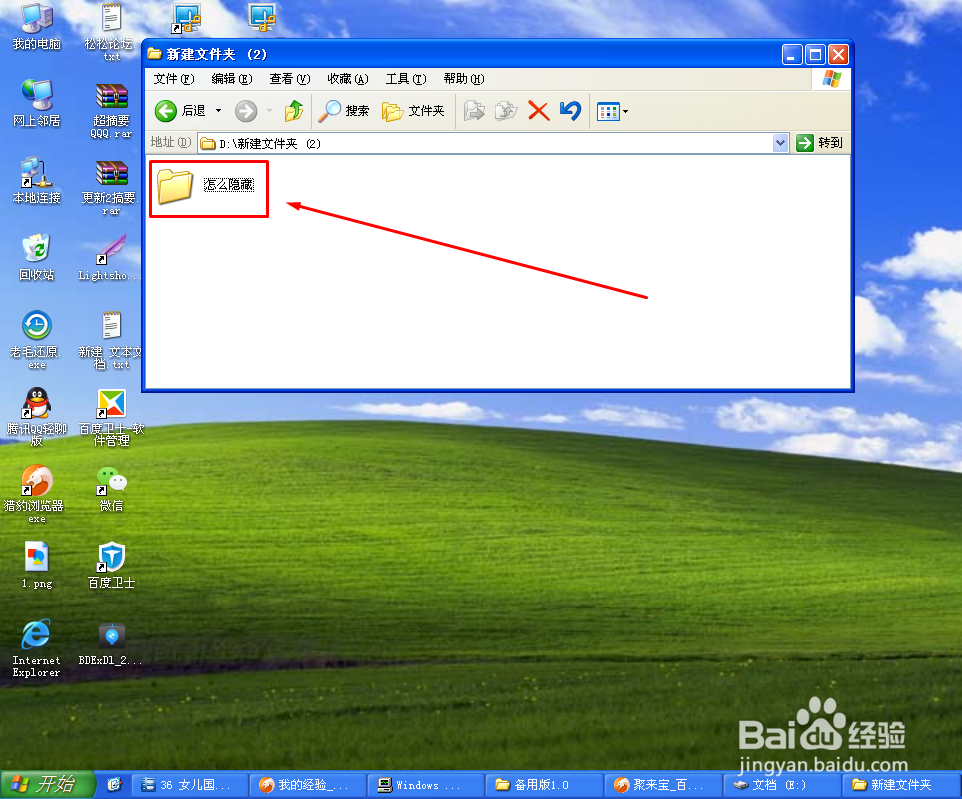
Task: Switch to 聚来宝_百 taskbar item
Action: point(663,785)
